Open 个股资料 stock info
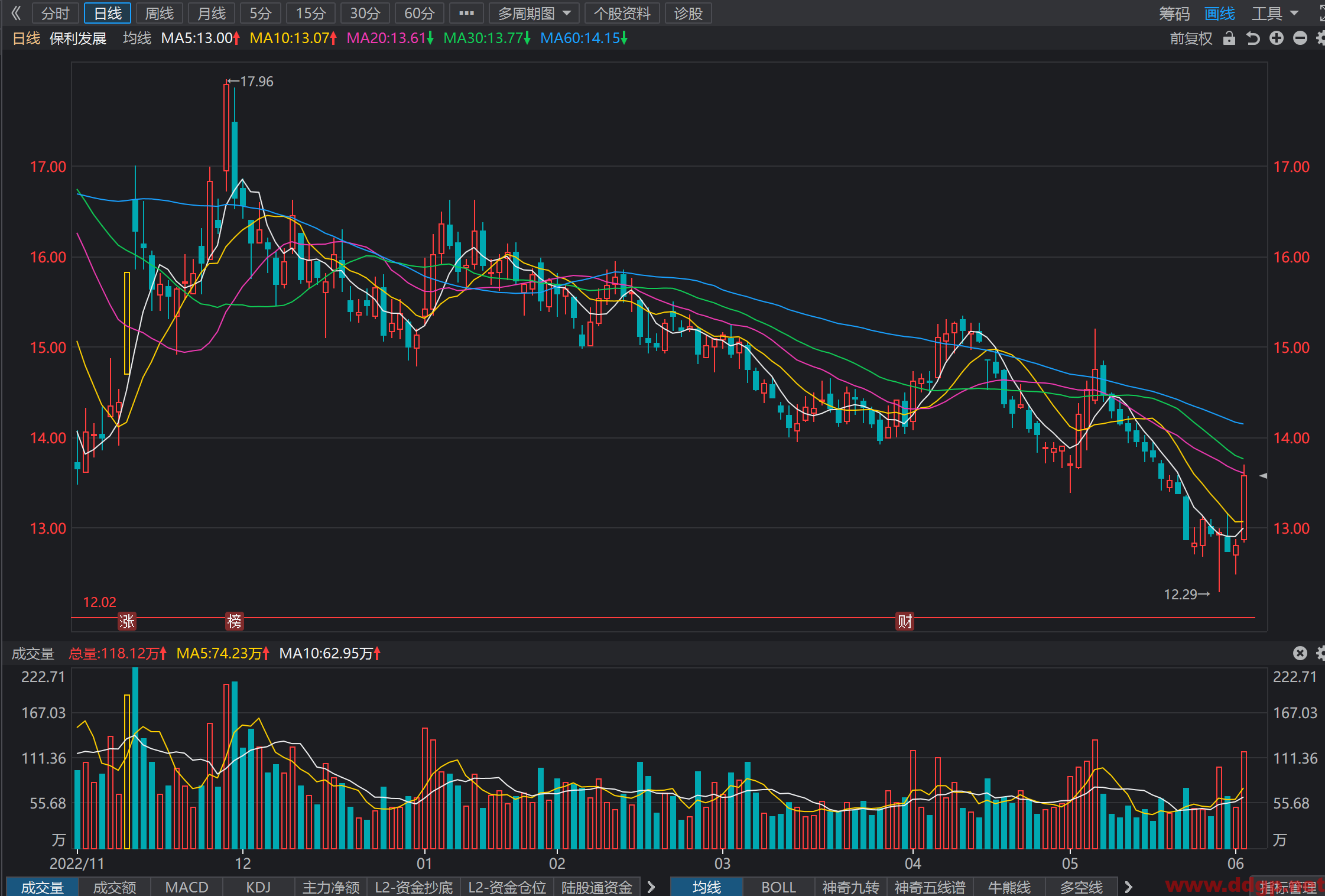The width and height of the screenshot is (1325, 896). 622,13
